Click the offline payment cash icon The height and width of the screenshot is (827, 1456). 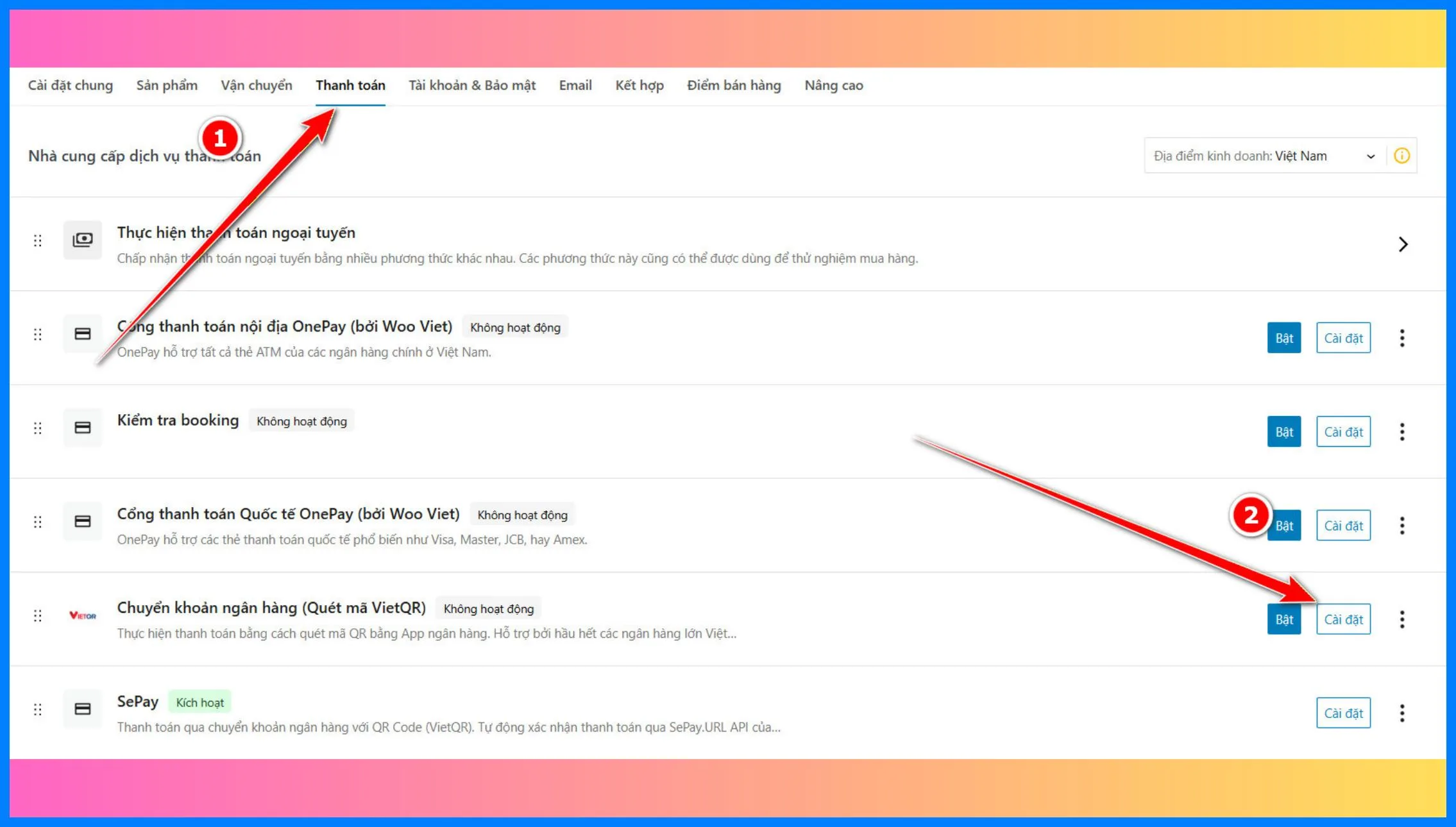83,240
